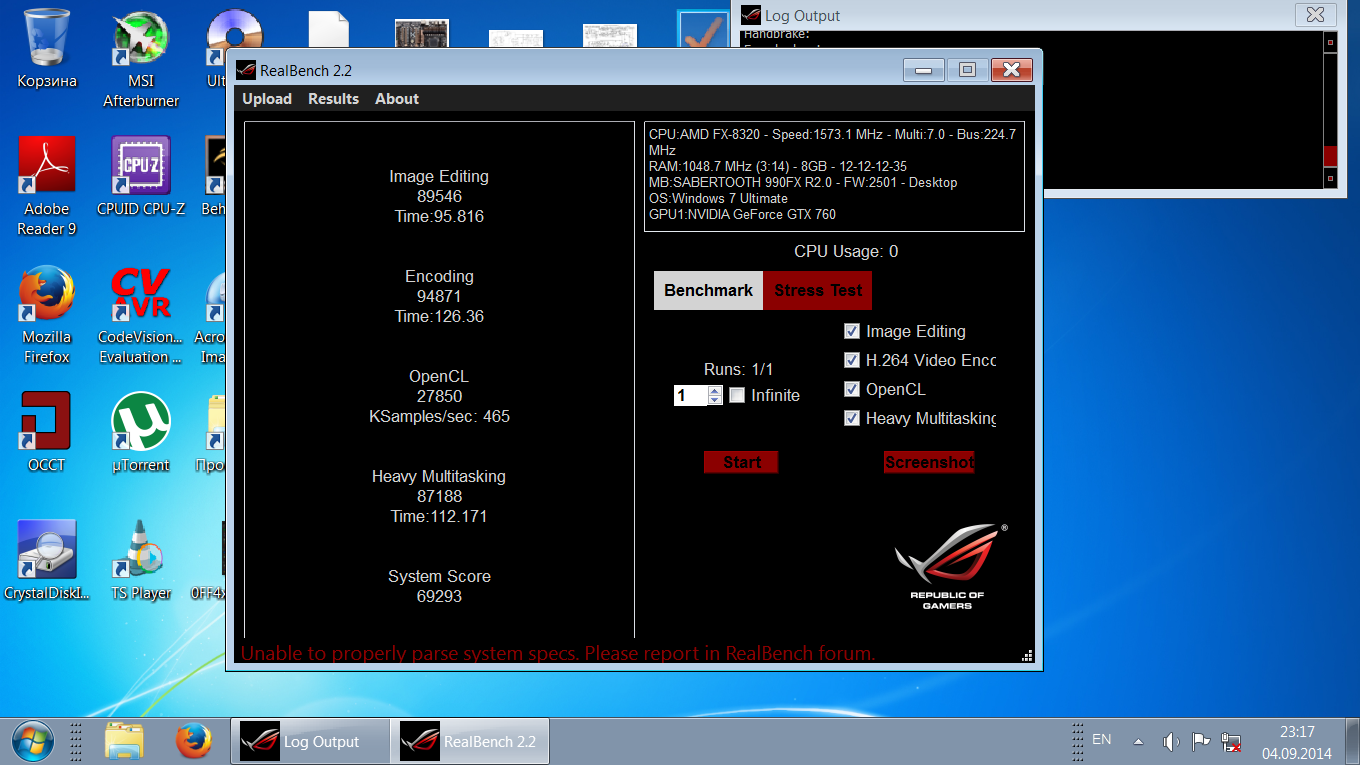Screen dimensions: 1360x765
Task: Click the Log Output scrollbar down arrow
Action: [1330, 178]
